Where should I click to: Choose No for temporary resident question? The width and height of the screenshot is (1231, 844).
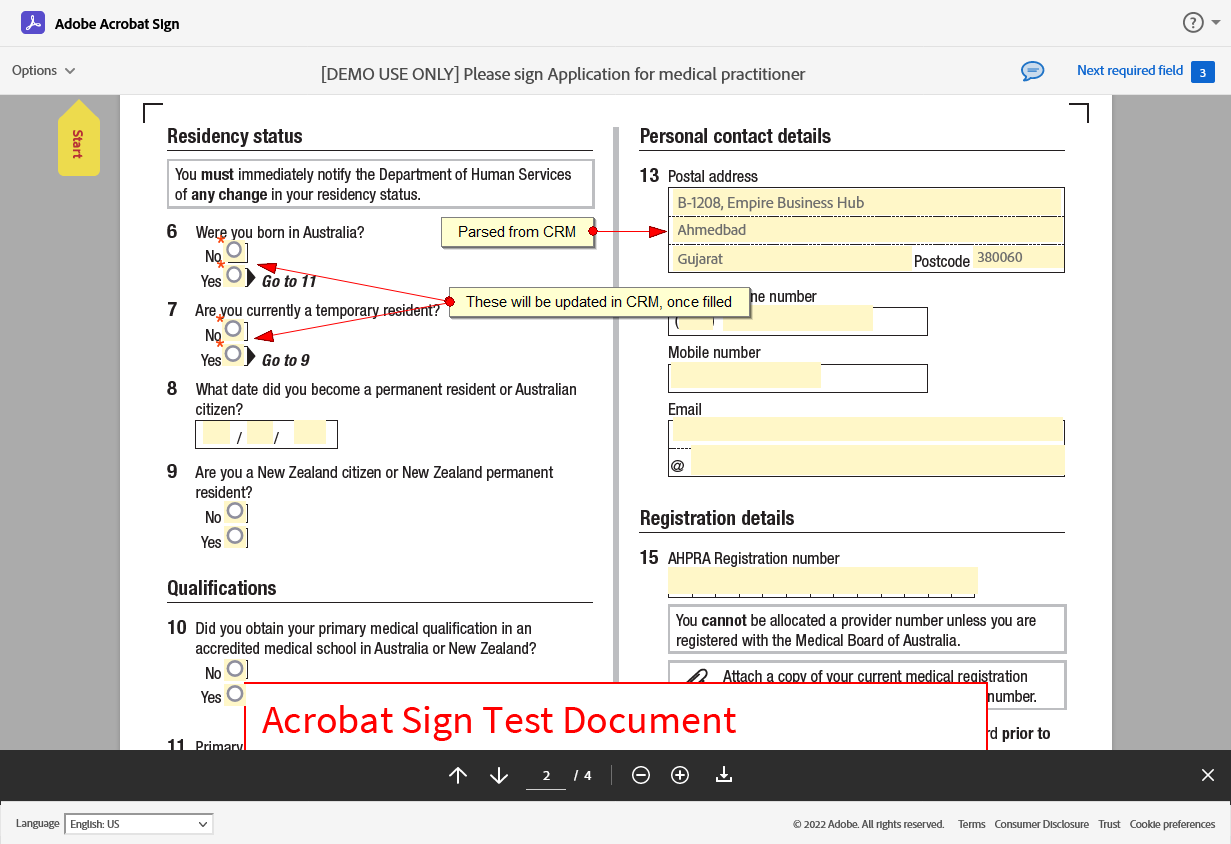point(233,329)
